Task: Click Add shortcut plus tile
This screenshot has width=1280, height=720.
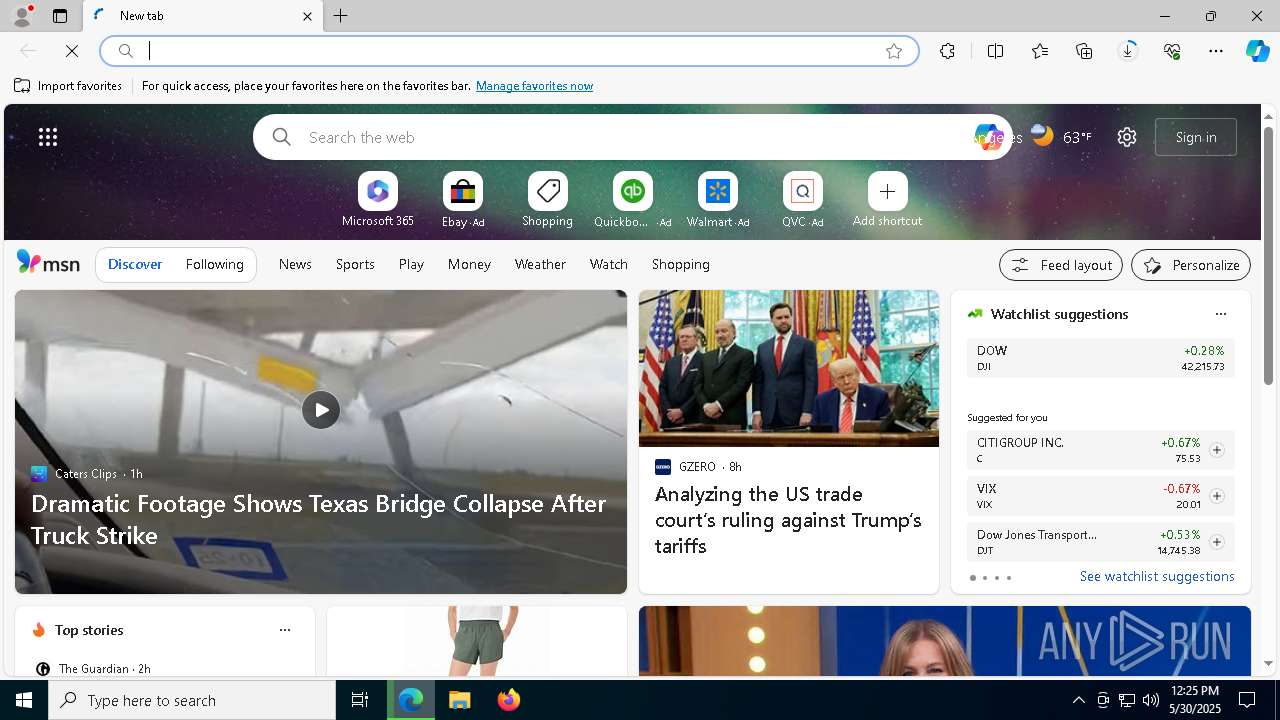Action: click(x=887, y=199)
